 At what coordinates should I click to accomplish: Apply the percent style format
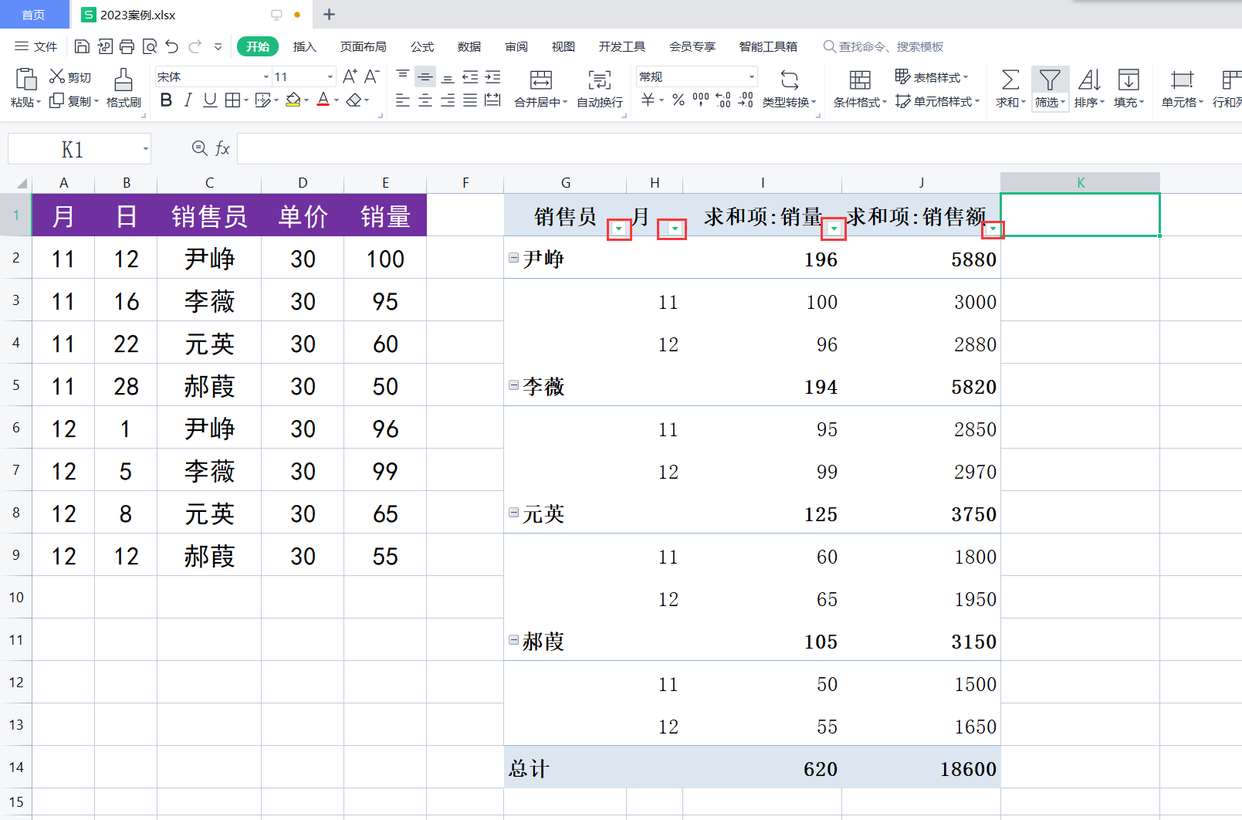coord(678,100)
